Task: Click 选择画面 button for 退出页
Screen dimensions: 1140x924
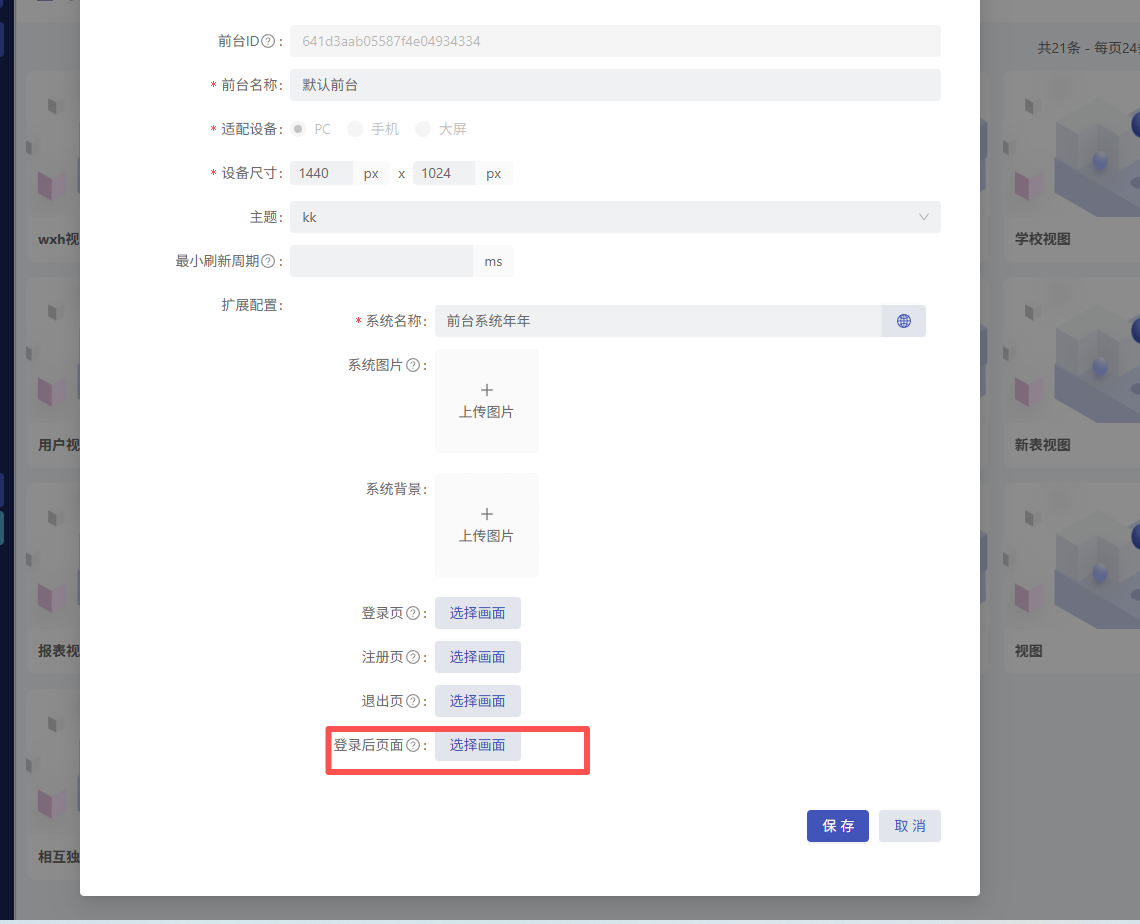Action: (x=478, y=701)
